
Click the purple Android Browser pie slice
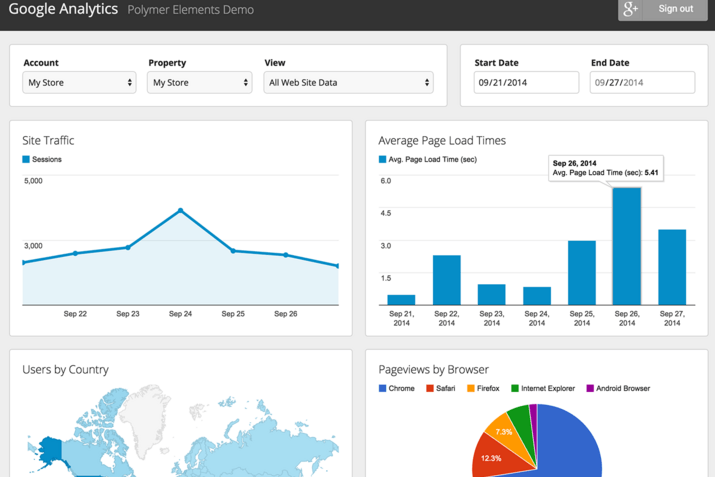click(x=534, y=417)
